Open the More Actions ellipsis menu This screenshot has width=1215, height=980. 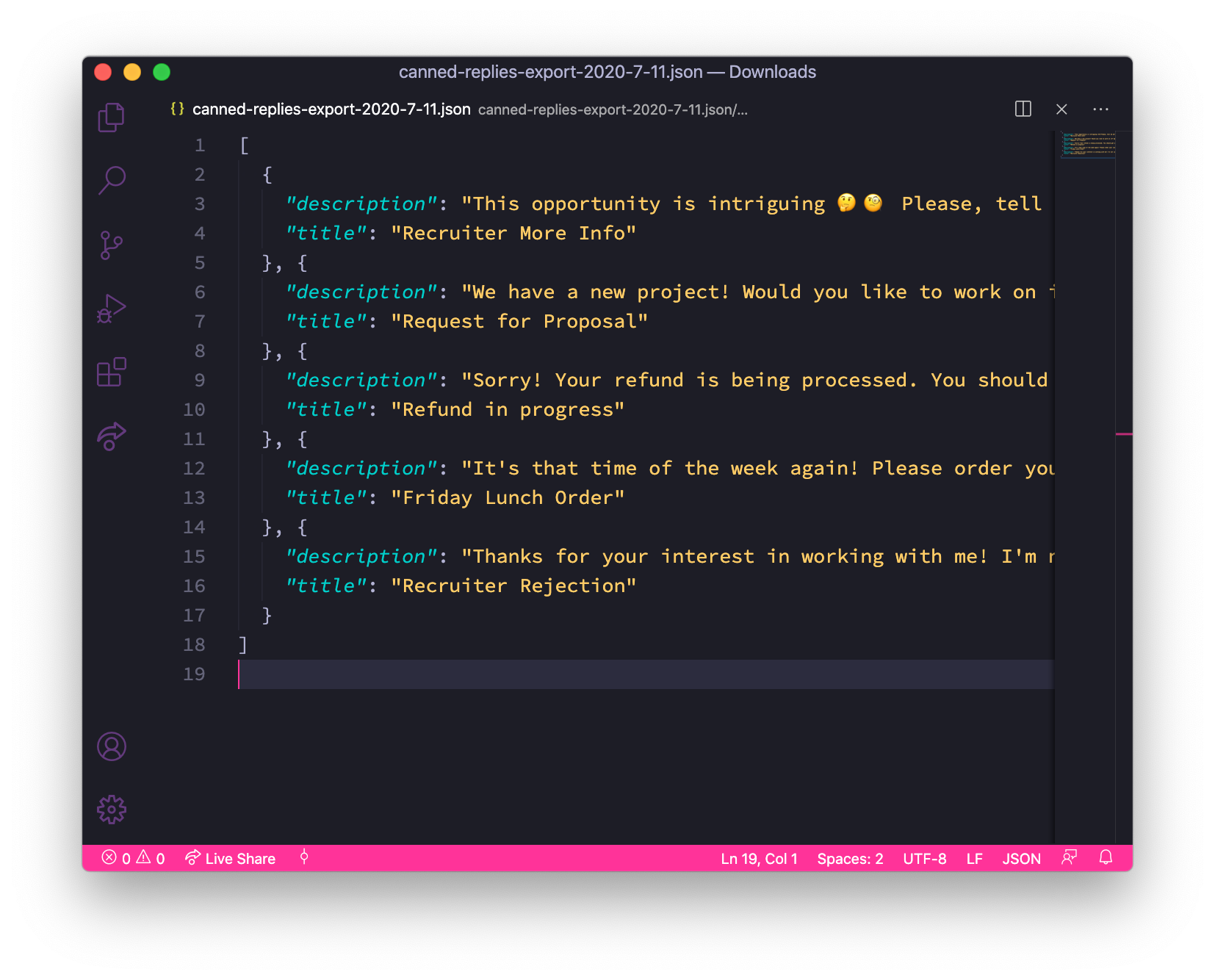tap(1100, 109)
